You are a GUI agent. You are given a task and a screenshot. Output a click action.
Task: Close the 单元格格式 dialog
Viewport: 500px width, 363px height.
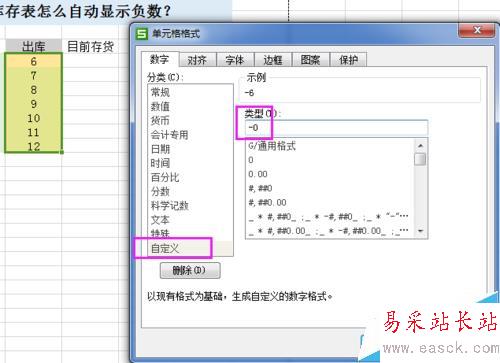click(477, 31)
